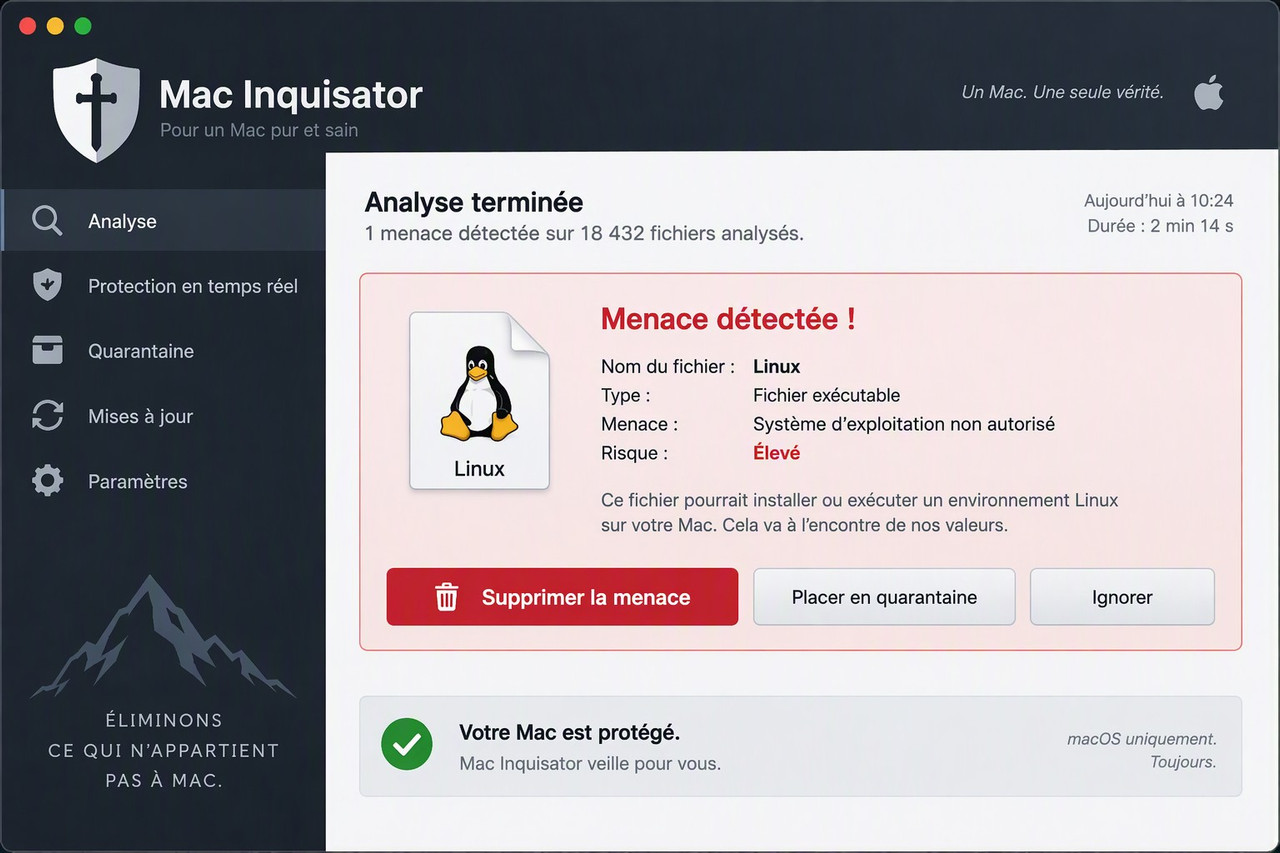1280x853 pixels.
Task: Click Placer en quarantaine button
Action: pos(884,597)
